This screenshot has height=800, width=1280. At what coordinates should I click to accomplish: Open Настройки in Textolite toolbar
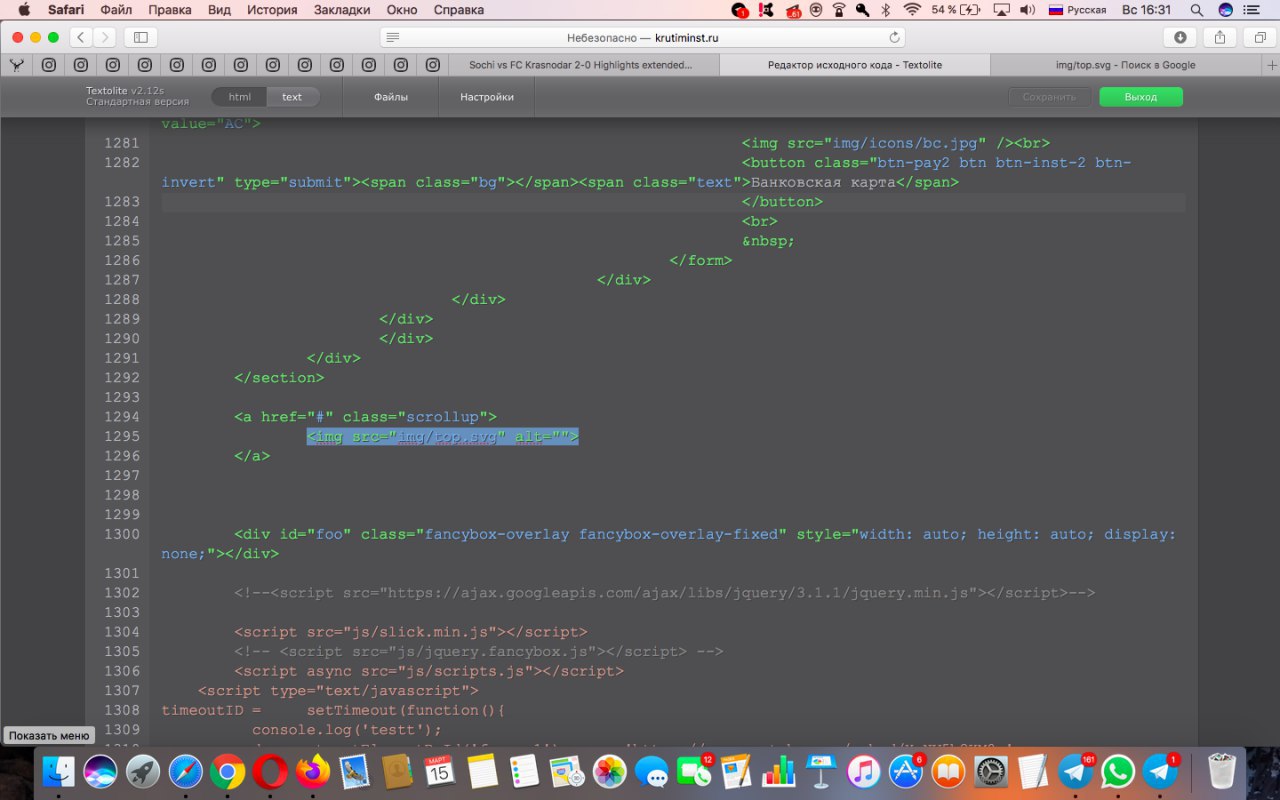(x=487, y=97)
